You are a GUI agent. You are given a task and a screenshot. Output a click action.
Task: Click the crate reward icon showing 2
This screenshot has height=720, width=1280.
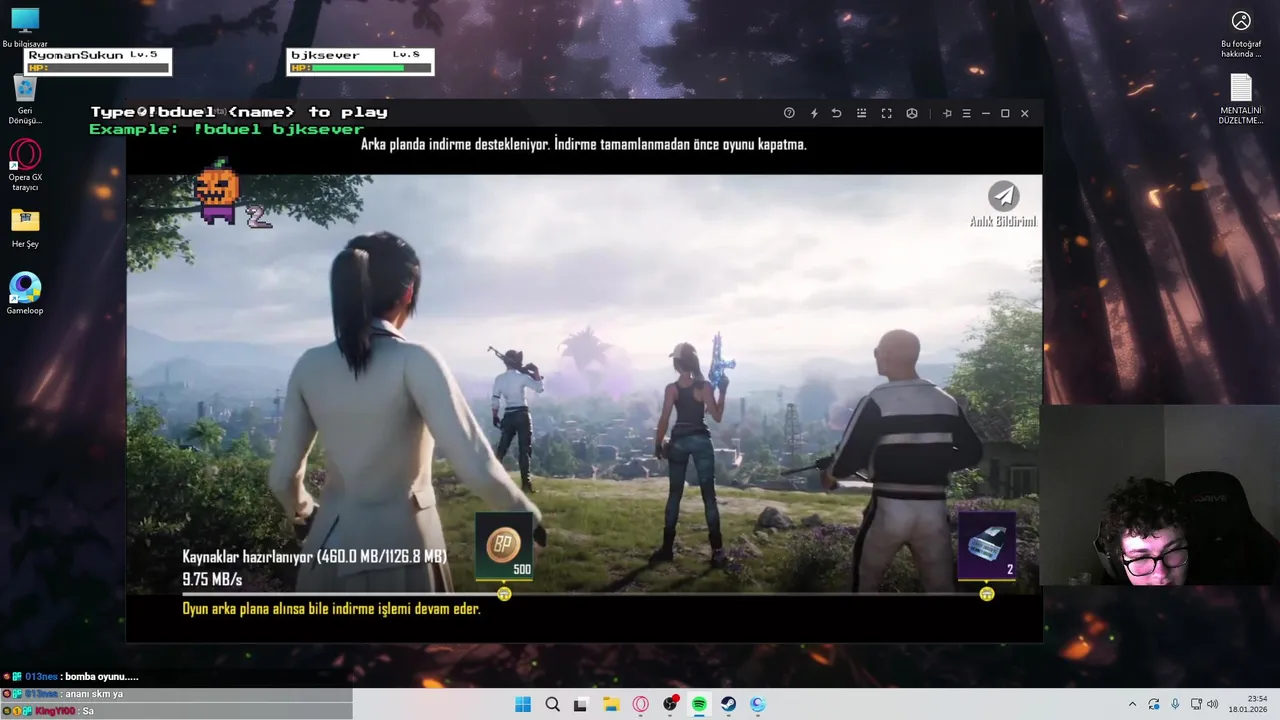coord(987,546)
